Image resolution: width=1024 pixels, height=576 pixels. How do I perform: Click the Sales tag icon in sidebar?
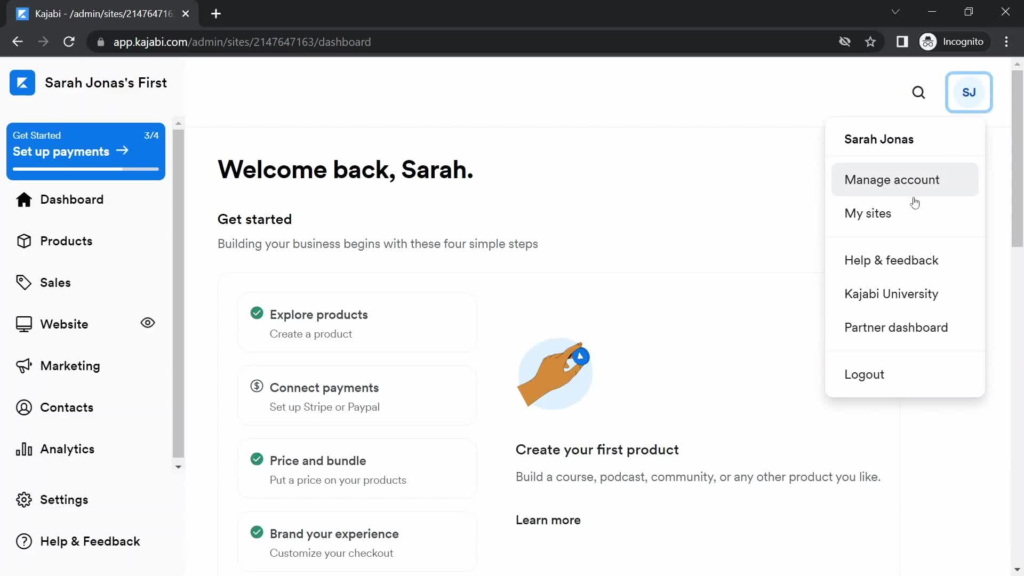pos(24,283)
